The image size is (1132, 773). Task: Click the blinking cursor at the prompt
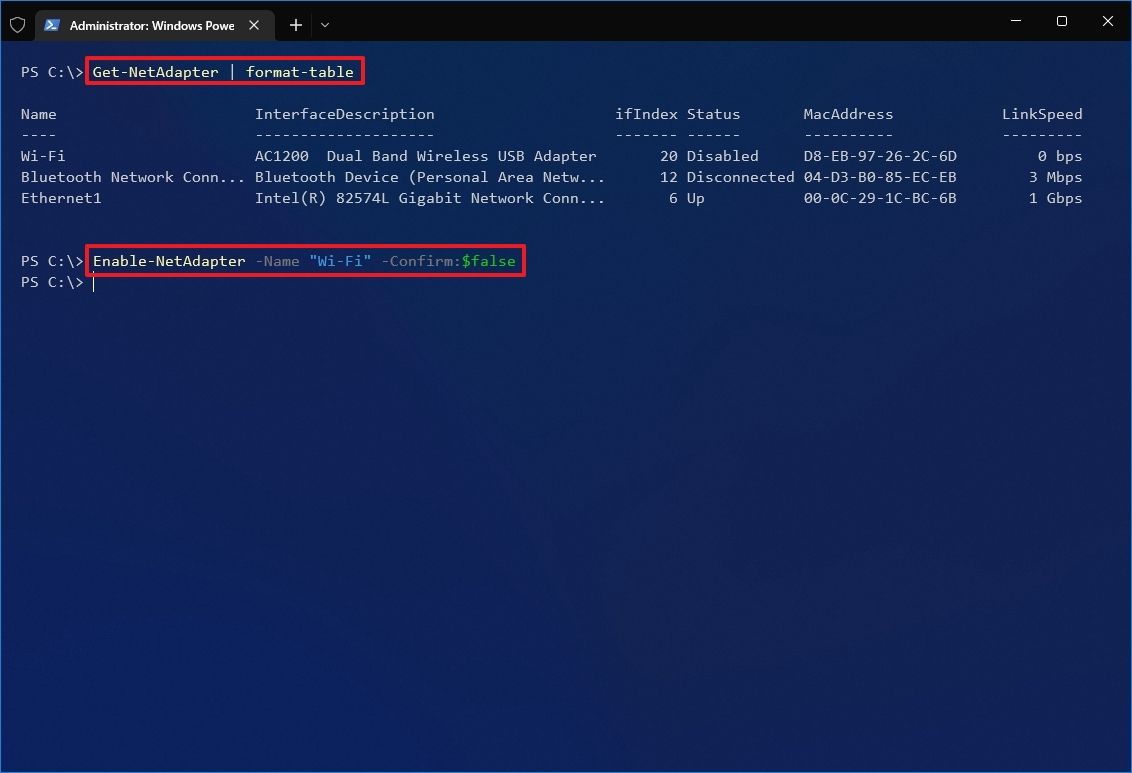(x=93, y=283)
